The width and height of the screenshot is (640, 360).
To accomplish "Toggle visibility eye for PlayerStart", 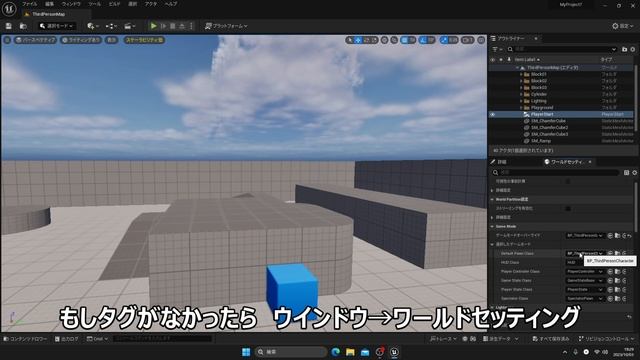I will click(493, 115).
